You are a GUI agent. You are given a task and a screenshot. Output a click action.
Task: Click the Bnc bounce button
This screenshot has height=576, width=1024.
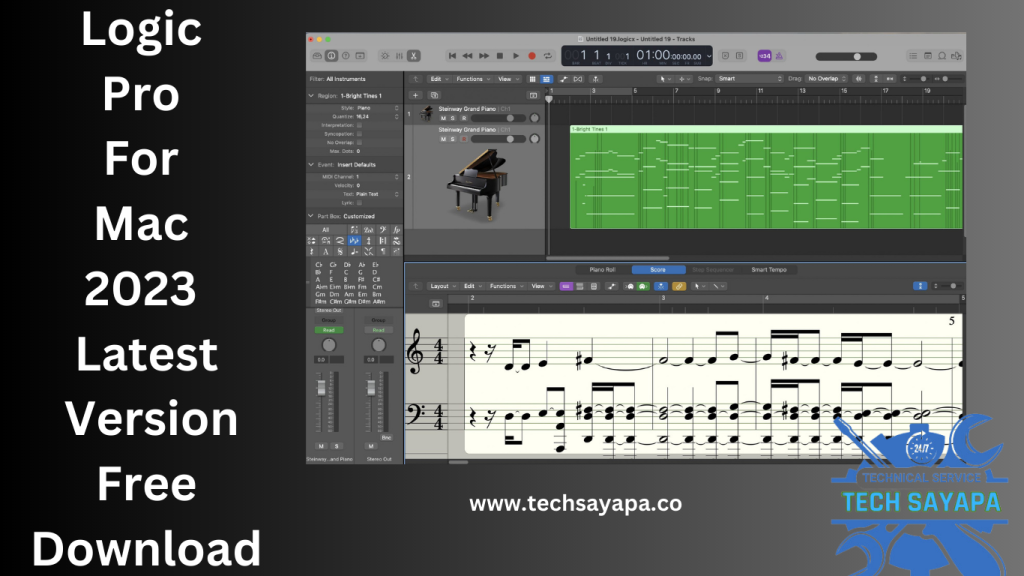386,438
